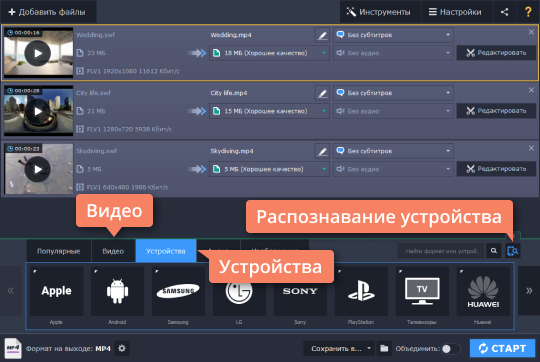Click Edit (Редактировать) for Skydiving.mp4

pyautogui.click(x=496, y=169)
